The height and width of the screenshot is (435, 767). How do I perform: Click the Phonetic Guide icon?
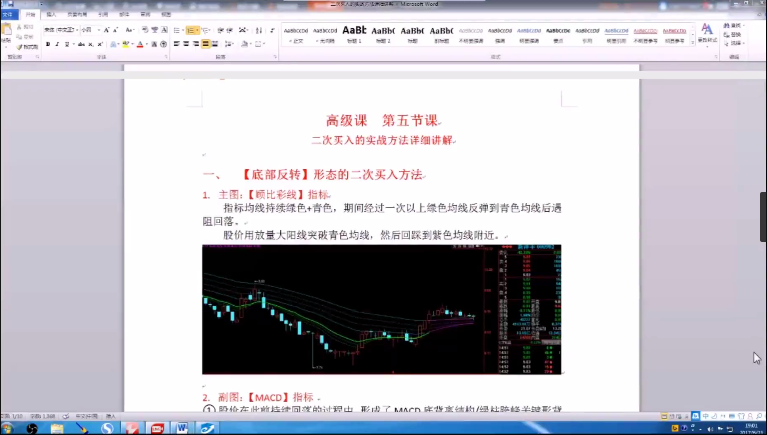[155, 30]
